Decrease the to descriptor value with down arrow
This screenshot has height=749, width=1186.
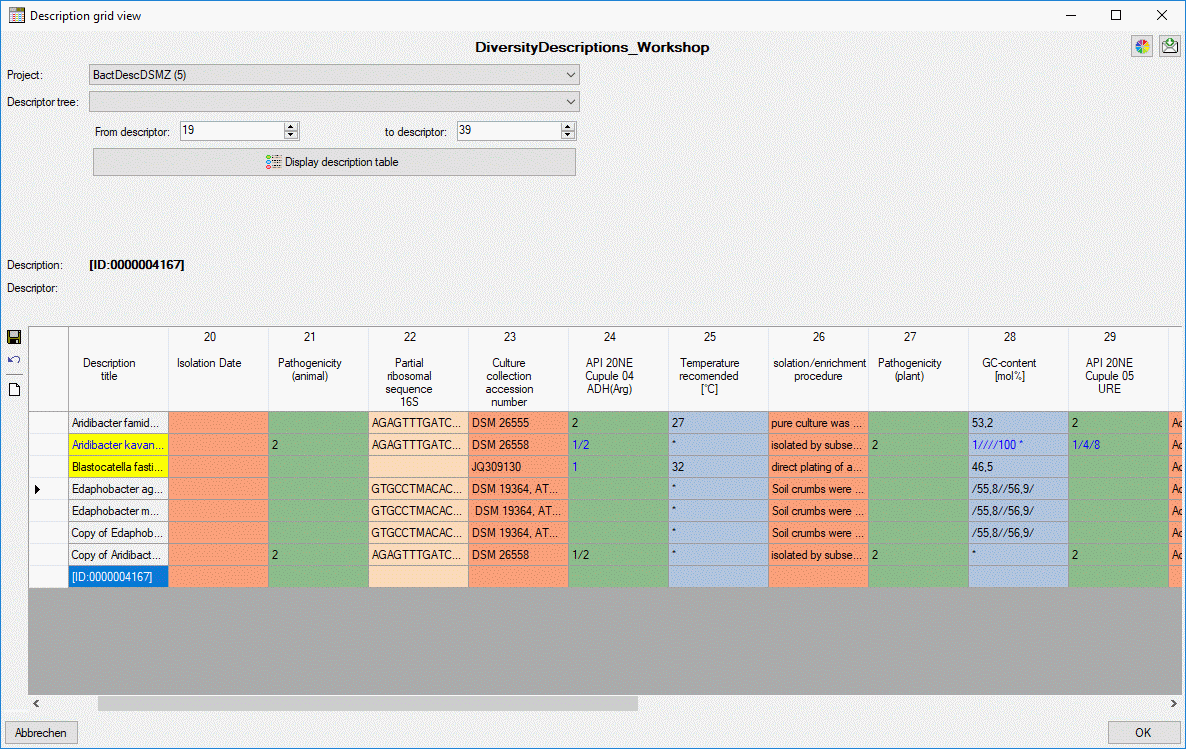pos(568,136)
